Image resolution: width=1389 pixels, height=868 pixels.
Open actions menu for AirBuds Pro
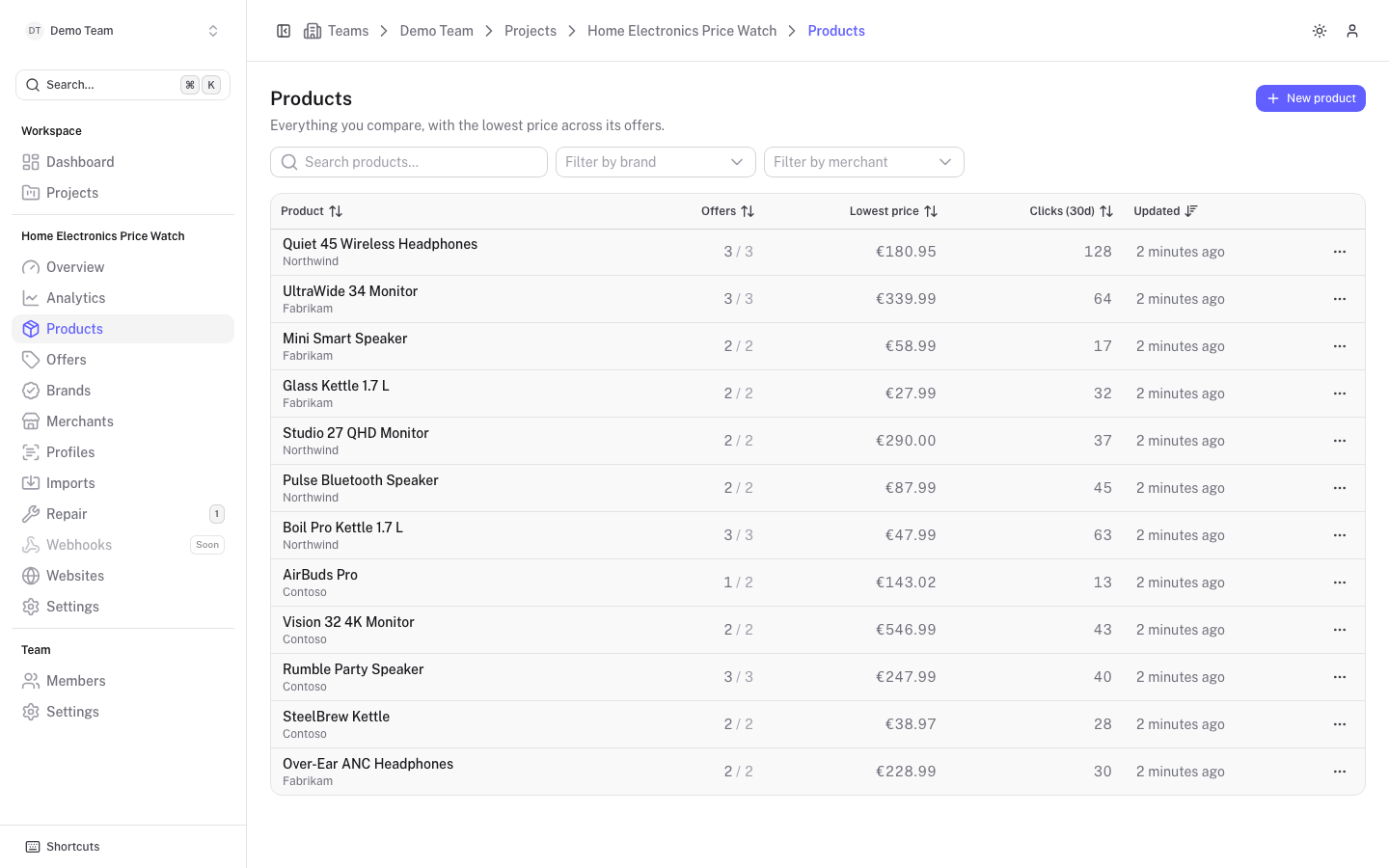(x=1340, y=583)
